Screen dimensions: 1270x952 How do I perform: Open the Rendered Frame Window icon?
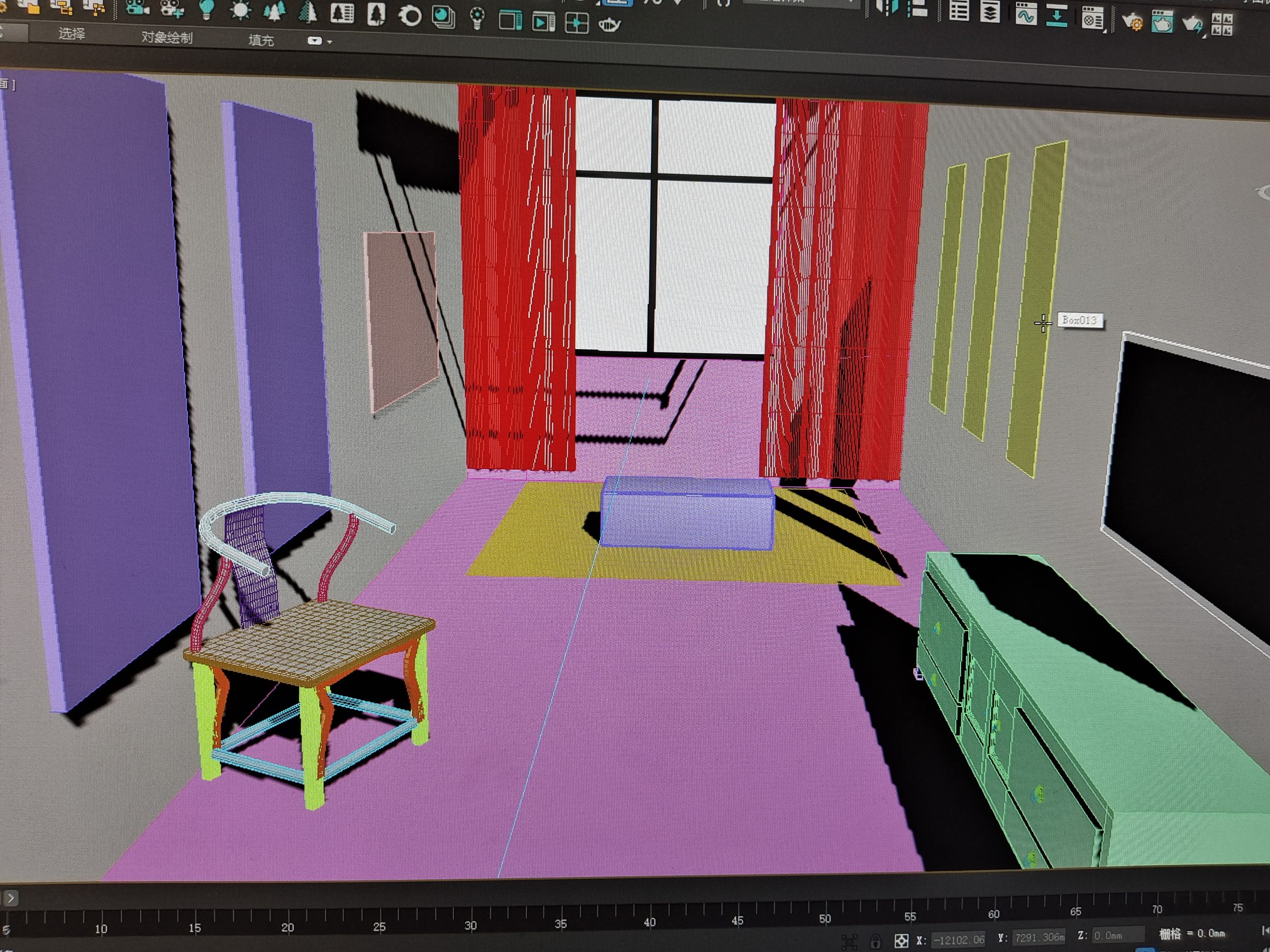pyautogui.click(x=1162, y=22)
